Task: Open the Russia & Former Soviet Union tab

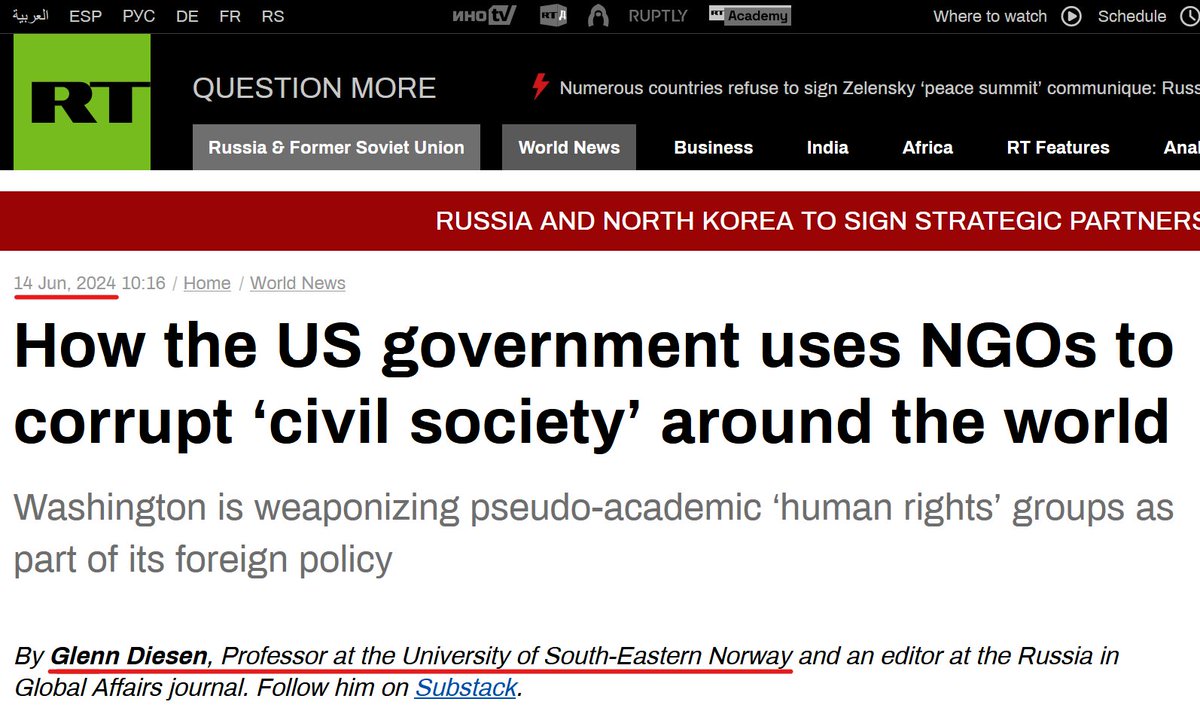Action: 336,147
